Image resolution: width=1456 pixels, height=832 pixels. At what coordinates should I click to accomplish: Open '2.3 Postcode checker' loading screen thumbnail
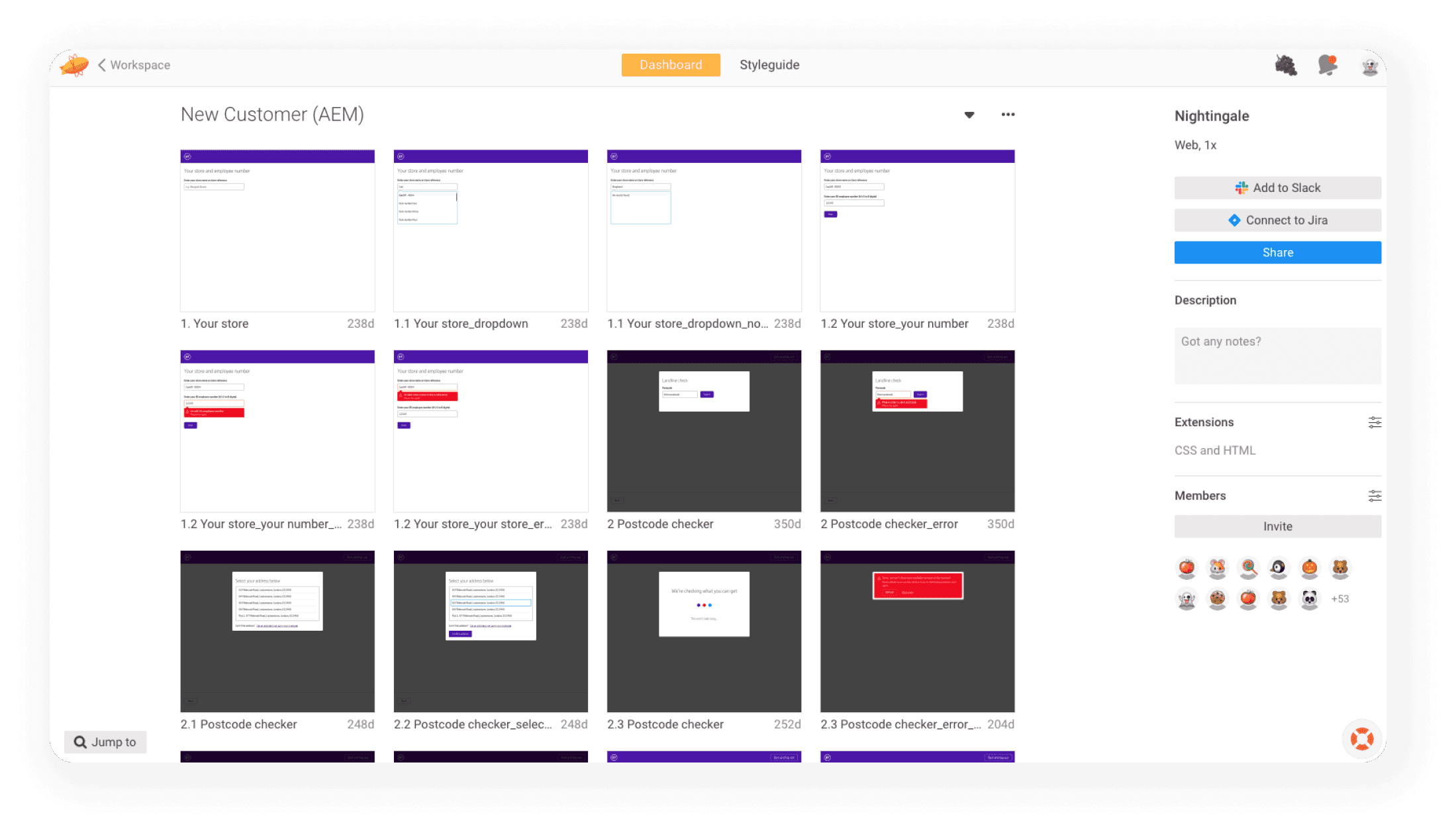pos(704,631)
